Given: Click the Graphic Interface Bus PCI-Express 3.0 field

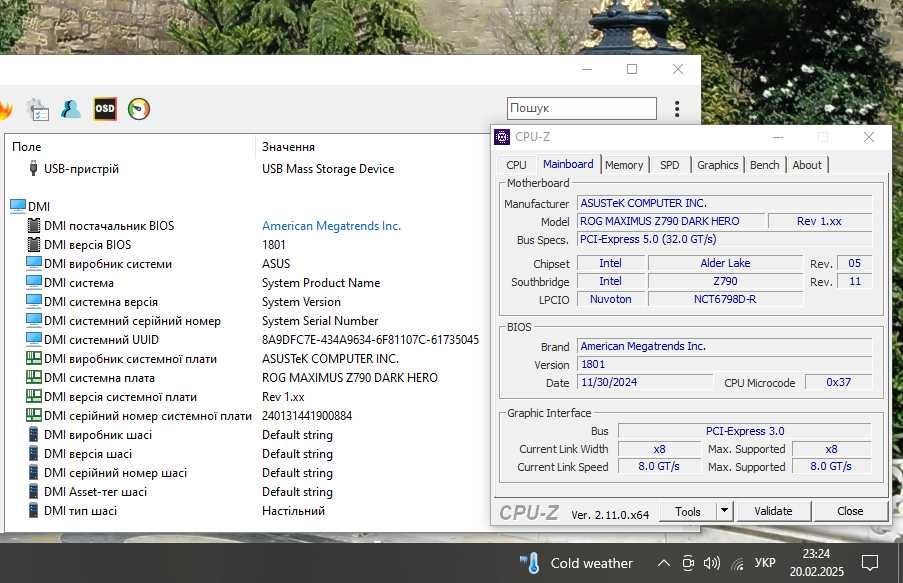Looking at the screenshot, I should coord(745,431).
